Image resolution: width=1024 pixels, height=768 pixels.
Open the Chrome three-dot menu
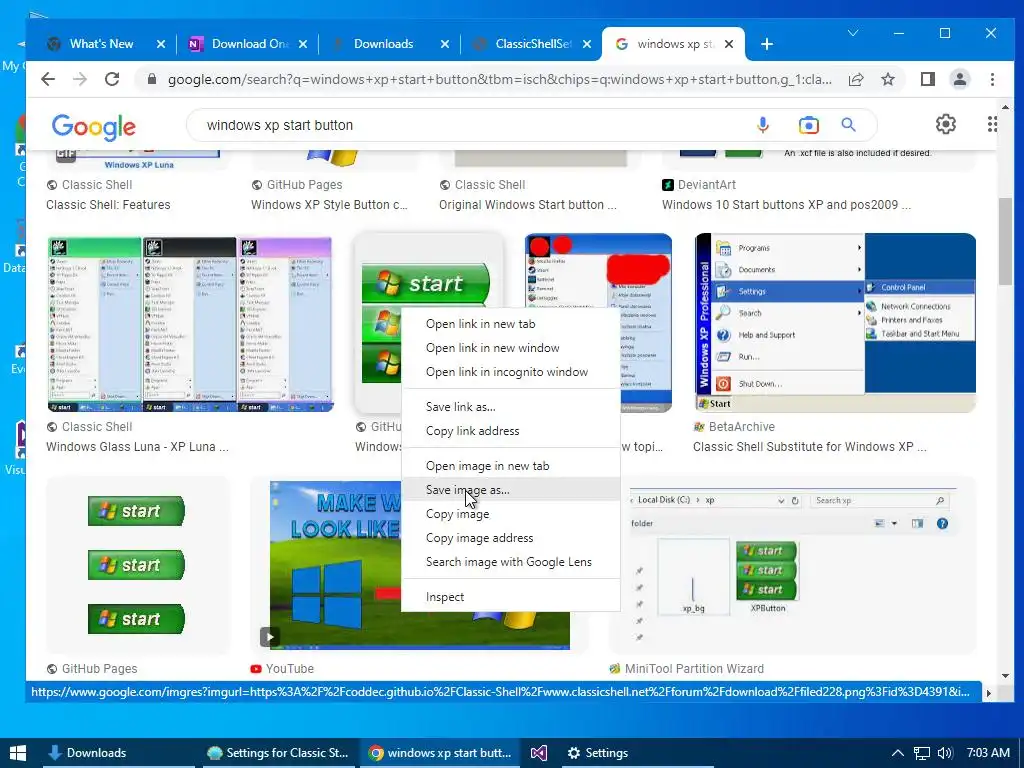(x=992, y=80)
